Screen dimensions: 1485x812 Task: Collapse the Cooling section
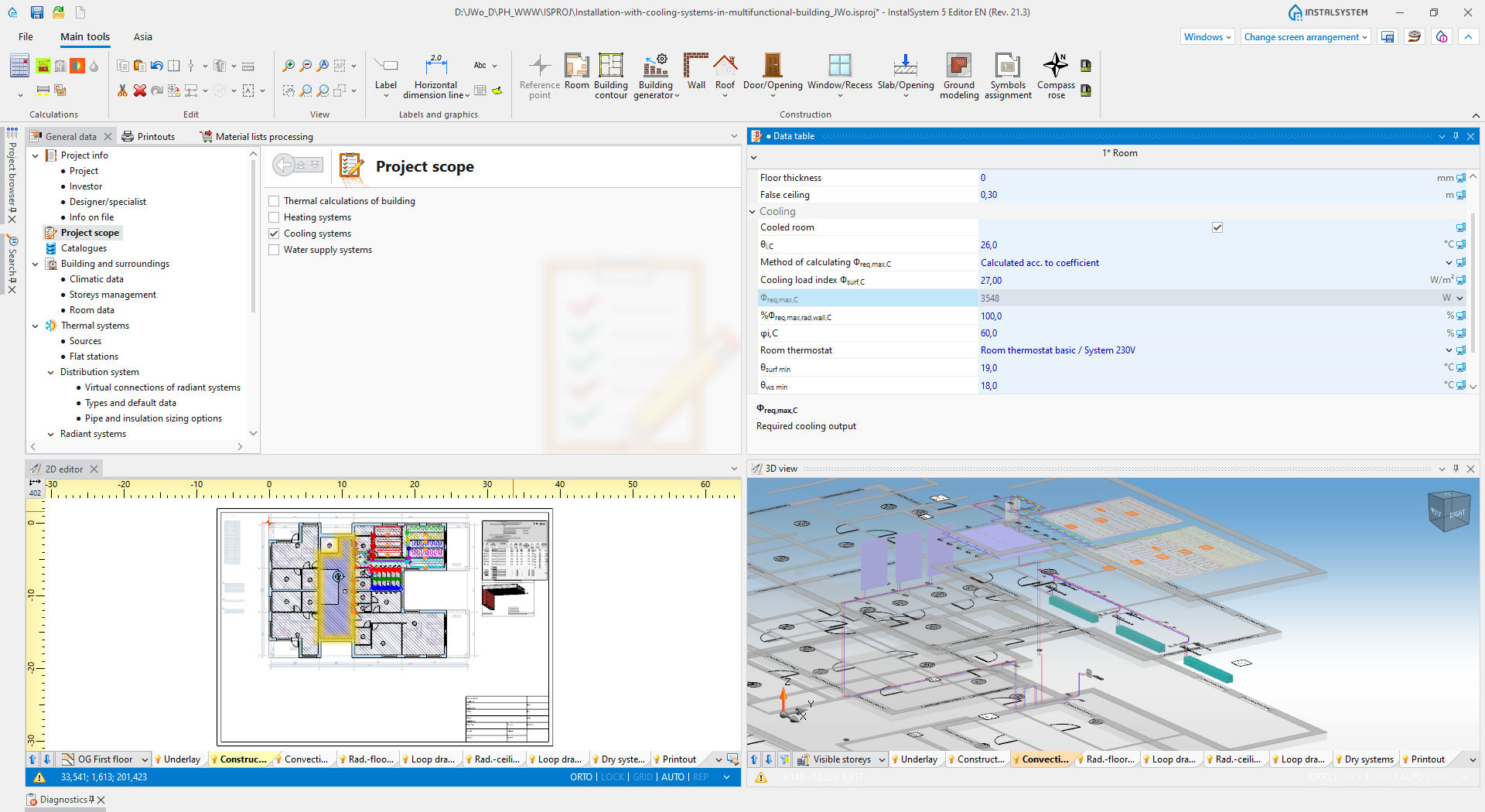(752, 211)
